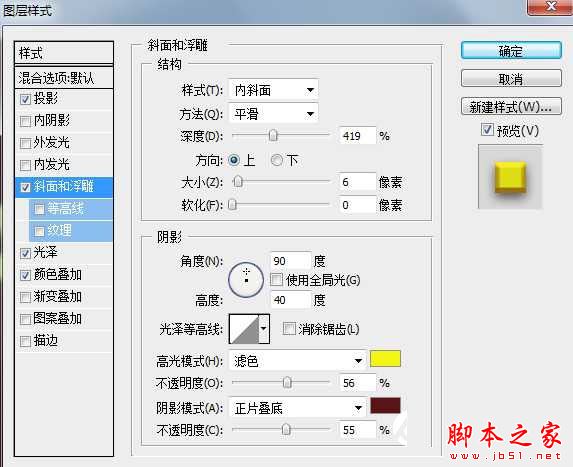Enable the 图案叠加 checkbox
Viewport: 573px width, 467px height.
tap(25, 319)
